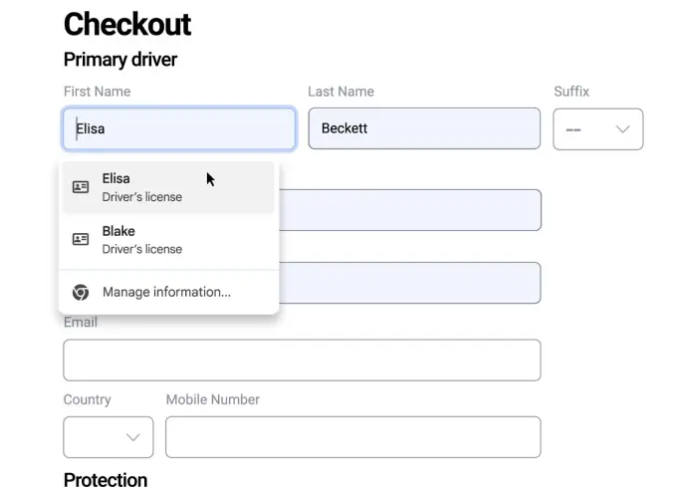
Task: Click the First Name label
Action: 97,91
